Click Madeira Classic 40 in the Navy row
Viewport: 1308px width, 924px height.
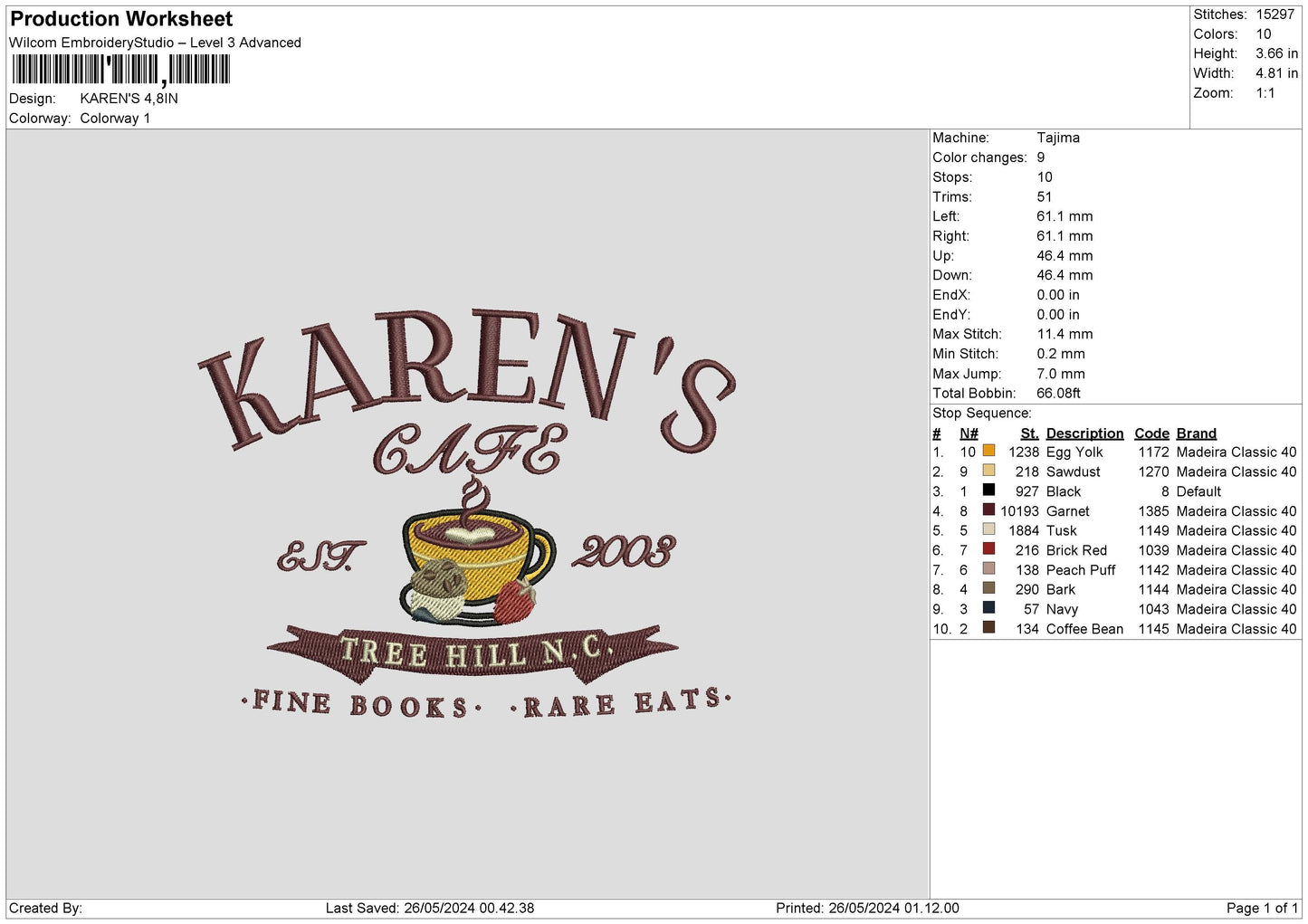click(1236, 610)
